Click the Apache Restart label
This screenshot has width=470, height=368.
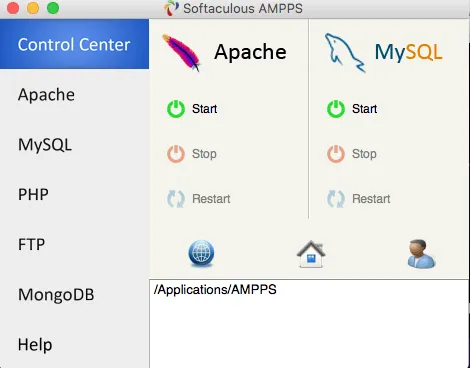click(211, 199)
